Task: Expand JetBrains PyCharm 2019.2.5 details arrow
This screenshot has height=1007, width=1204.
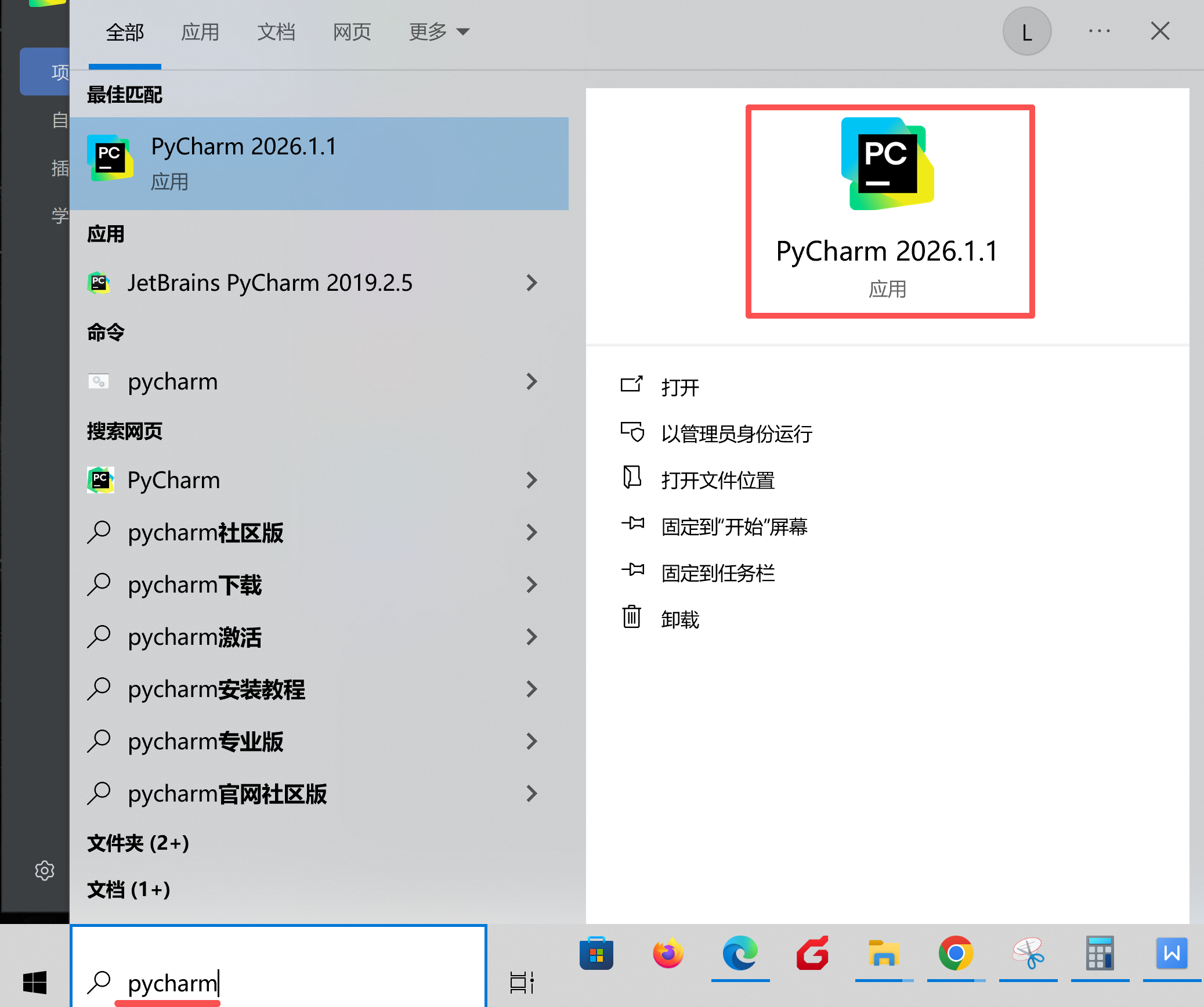Action: [532, 283]
